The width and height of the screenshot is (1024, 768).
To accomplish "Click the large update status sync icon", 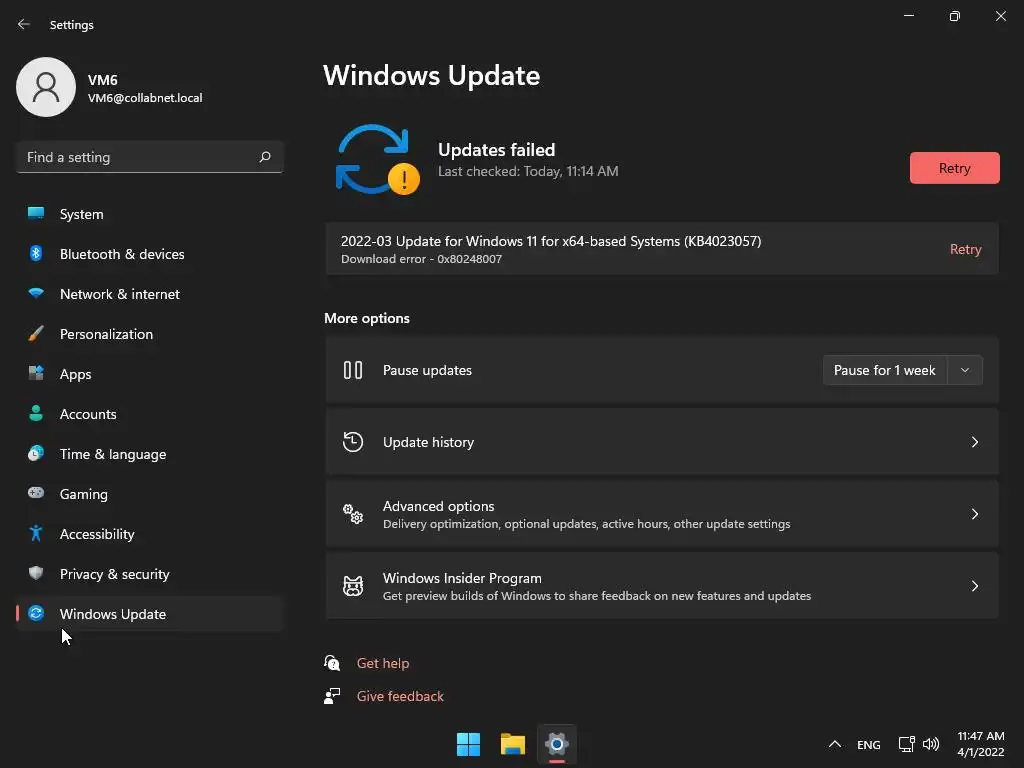I will (377, 160).
